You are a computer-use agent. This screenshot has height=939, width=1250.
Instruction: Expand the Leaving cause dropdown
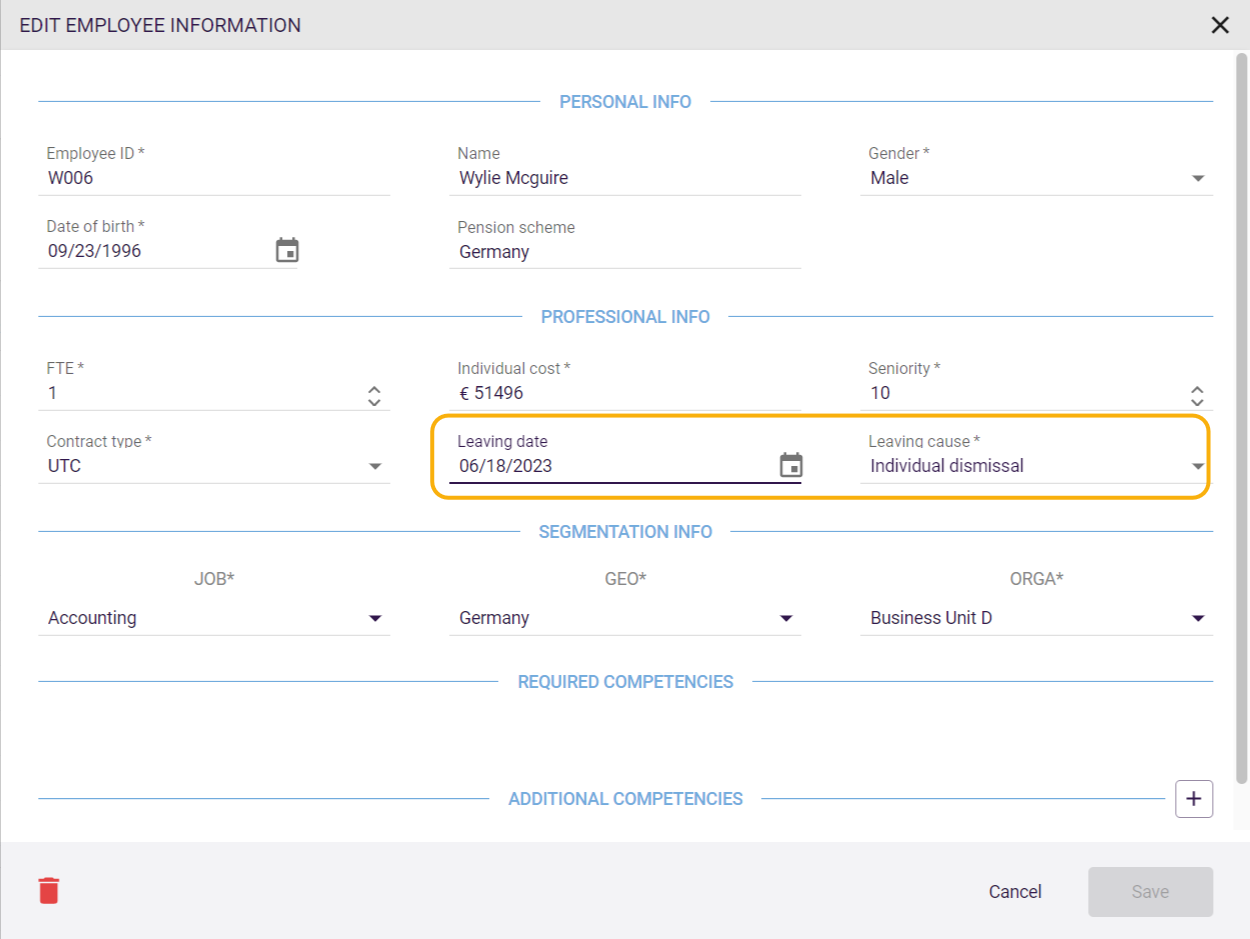coord(1198,466)
